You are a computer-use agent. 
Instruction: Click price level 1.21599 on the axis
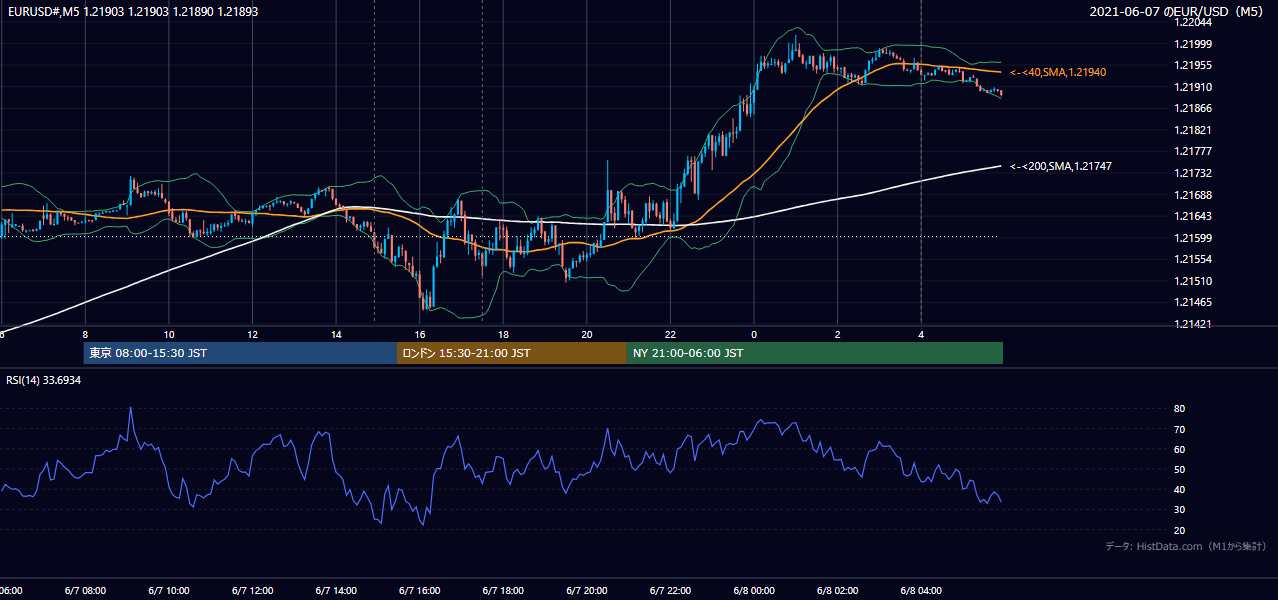pos(1195,238)
